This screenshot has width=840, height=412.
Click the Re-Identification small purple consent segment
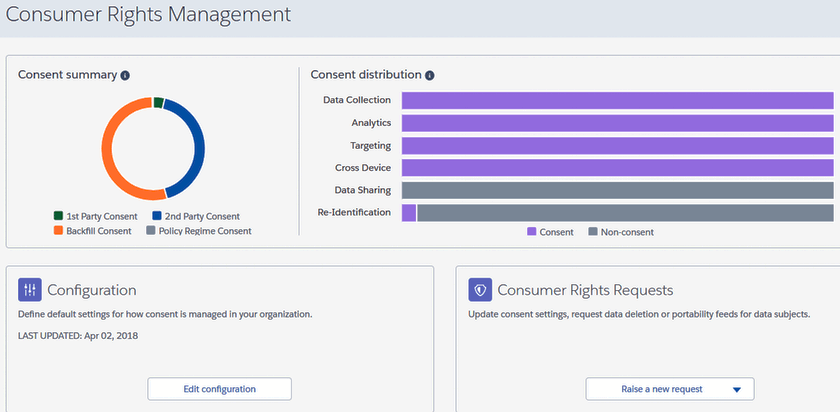pos(408,212)
